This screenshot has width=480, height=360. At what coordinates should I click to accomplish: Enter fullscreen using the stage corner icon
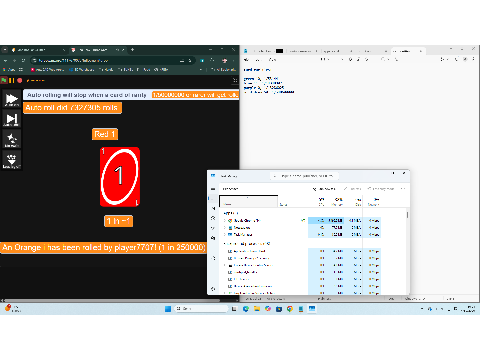[235, 80]
